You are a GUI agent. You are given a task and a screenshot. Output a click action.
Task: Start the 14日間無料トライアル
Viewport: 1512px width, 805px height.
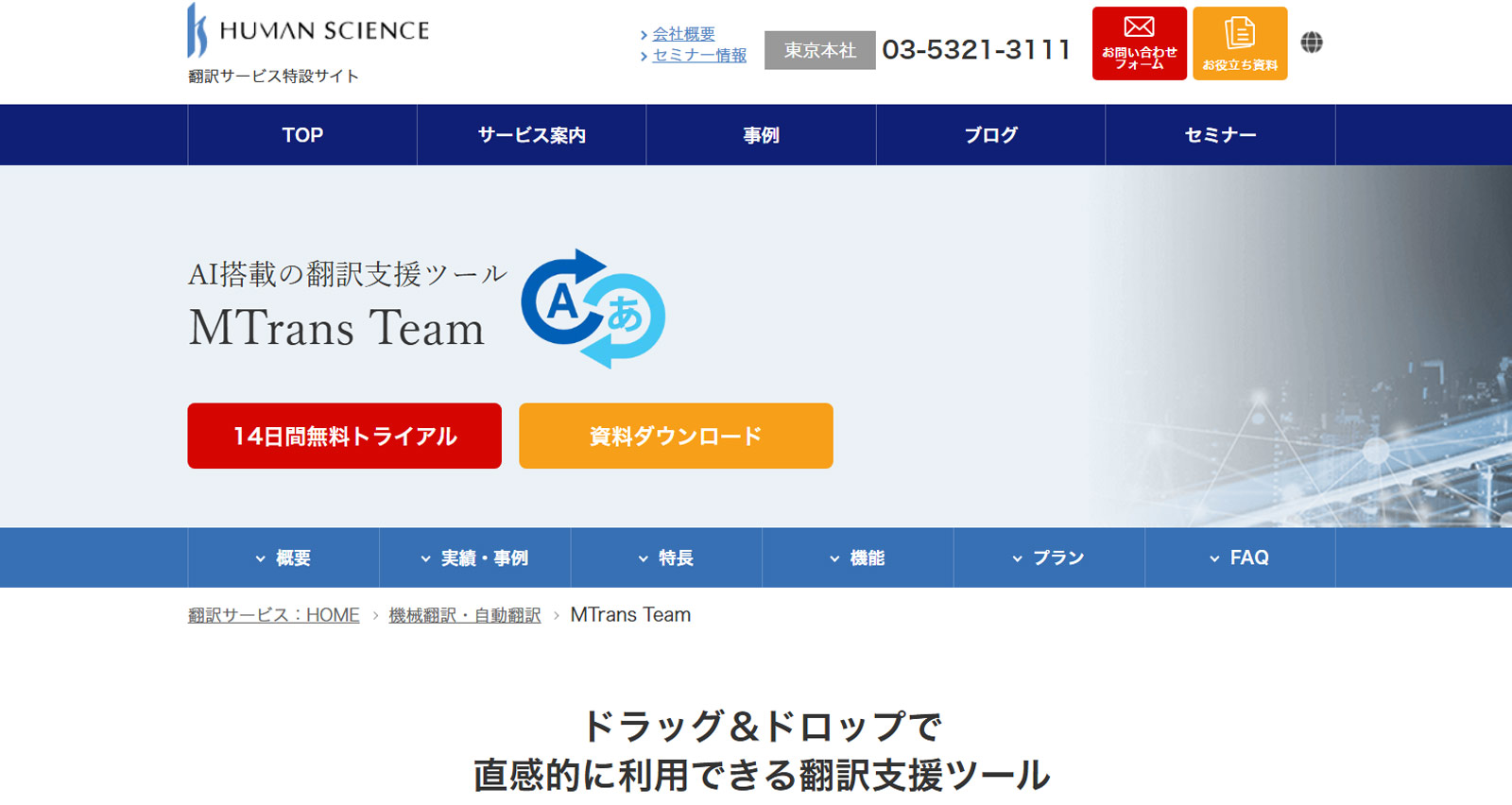click(344, 436)
